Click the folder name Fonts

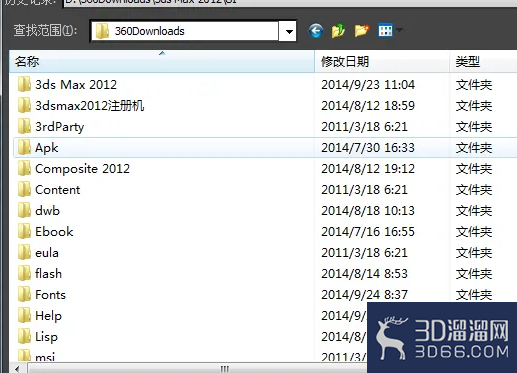pos(50,295)
